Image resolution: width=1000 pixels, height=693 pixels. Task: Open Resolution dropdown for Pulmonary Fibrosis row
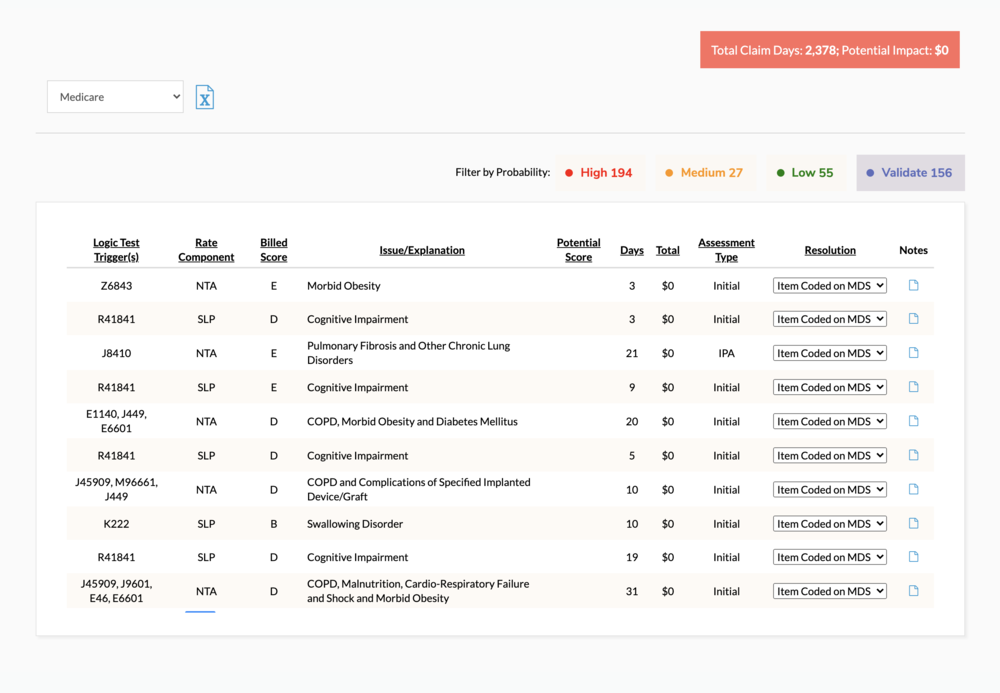tap(830, 353)
